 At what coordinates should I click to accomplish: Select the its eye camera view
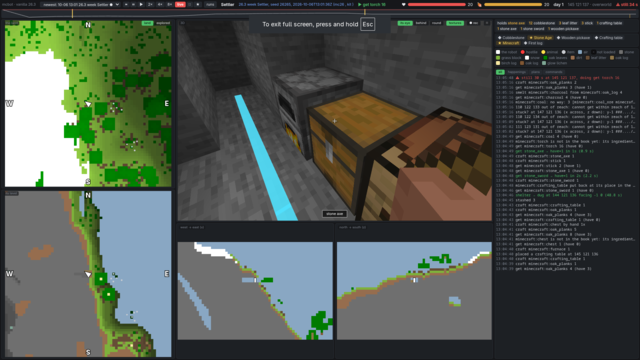point(405,23)
